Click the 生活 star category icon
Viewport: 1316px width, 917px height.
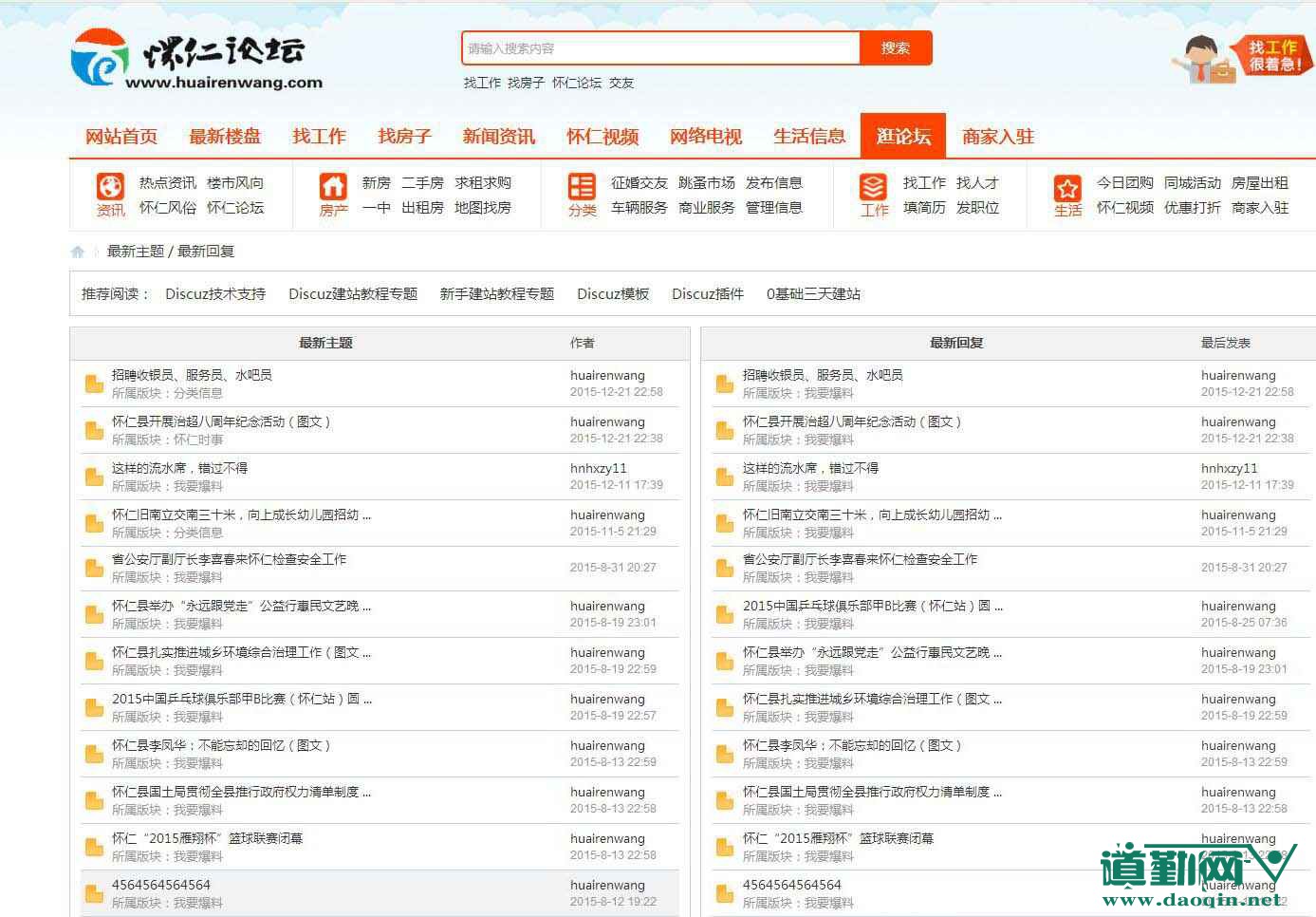[x=1067, y=187]
